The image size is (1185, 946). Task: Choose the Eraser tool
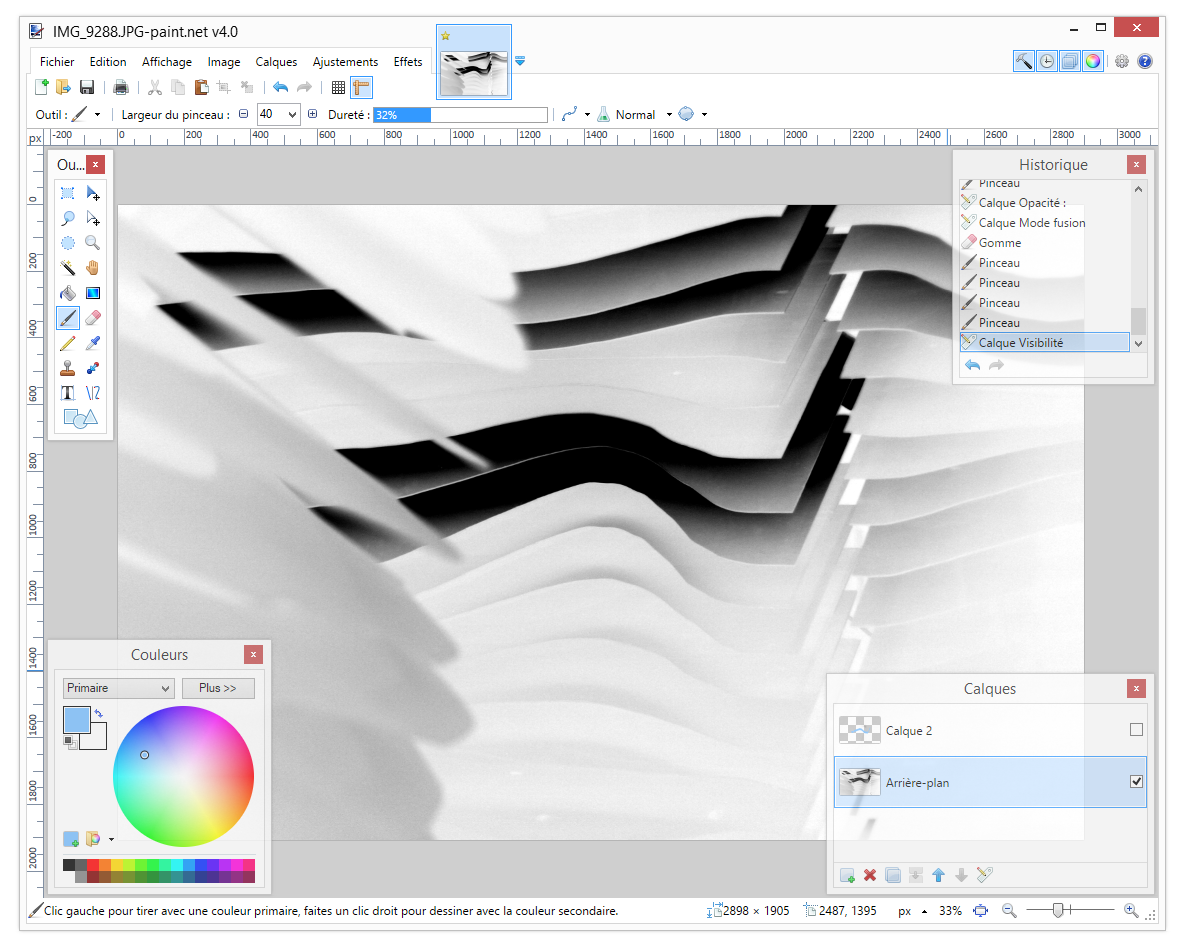[92, 318]
